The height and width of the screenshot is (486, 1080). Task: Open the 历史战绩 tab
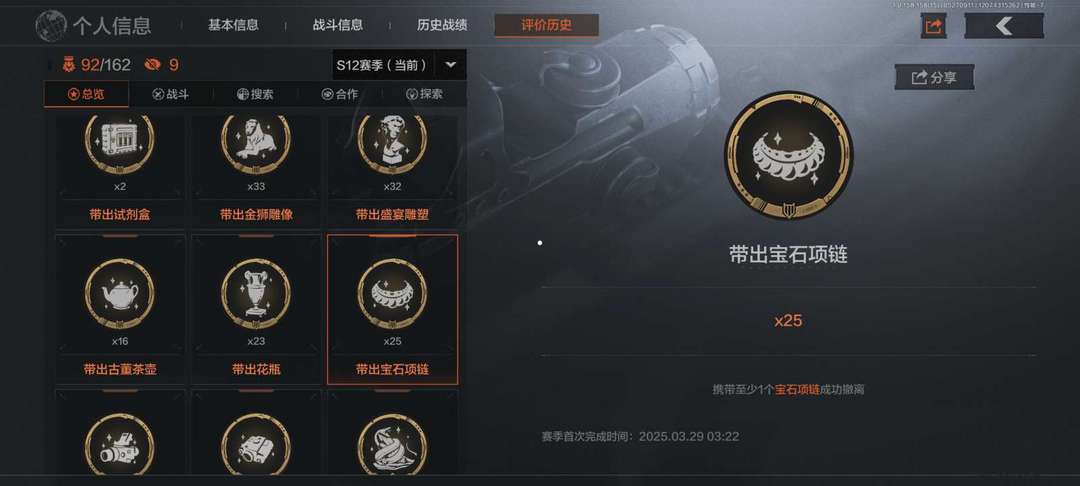pyautogui.click(x=442, y=26)
